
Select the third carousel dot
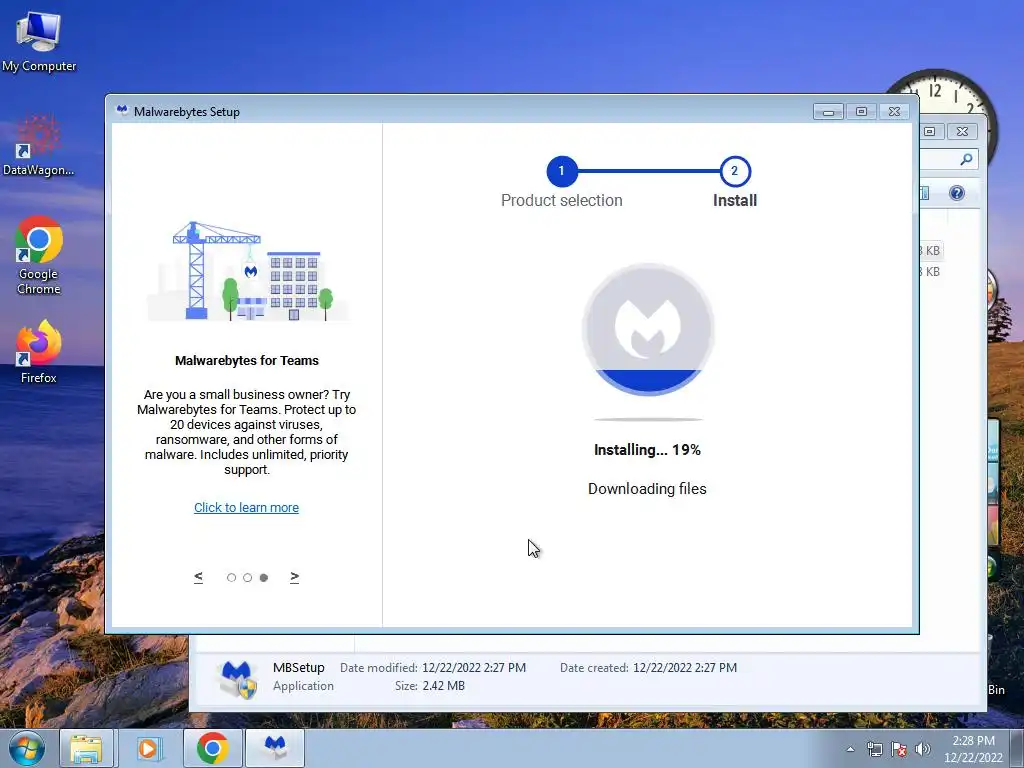click(x=264, y=577)
